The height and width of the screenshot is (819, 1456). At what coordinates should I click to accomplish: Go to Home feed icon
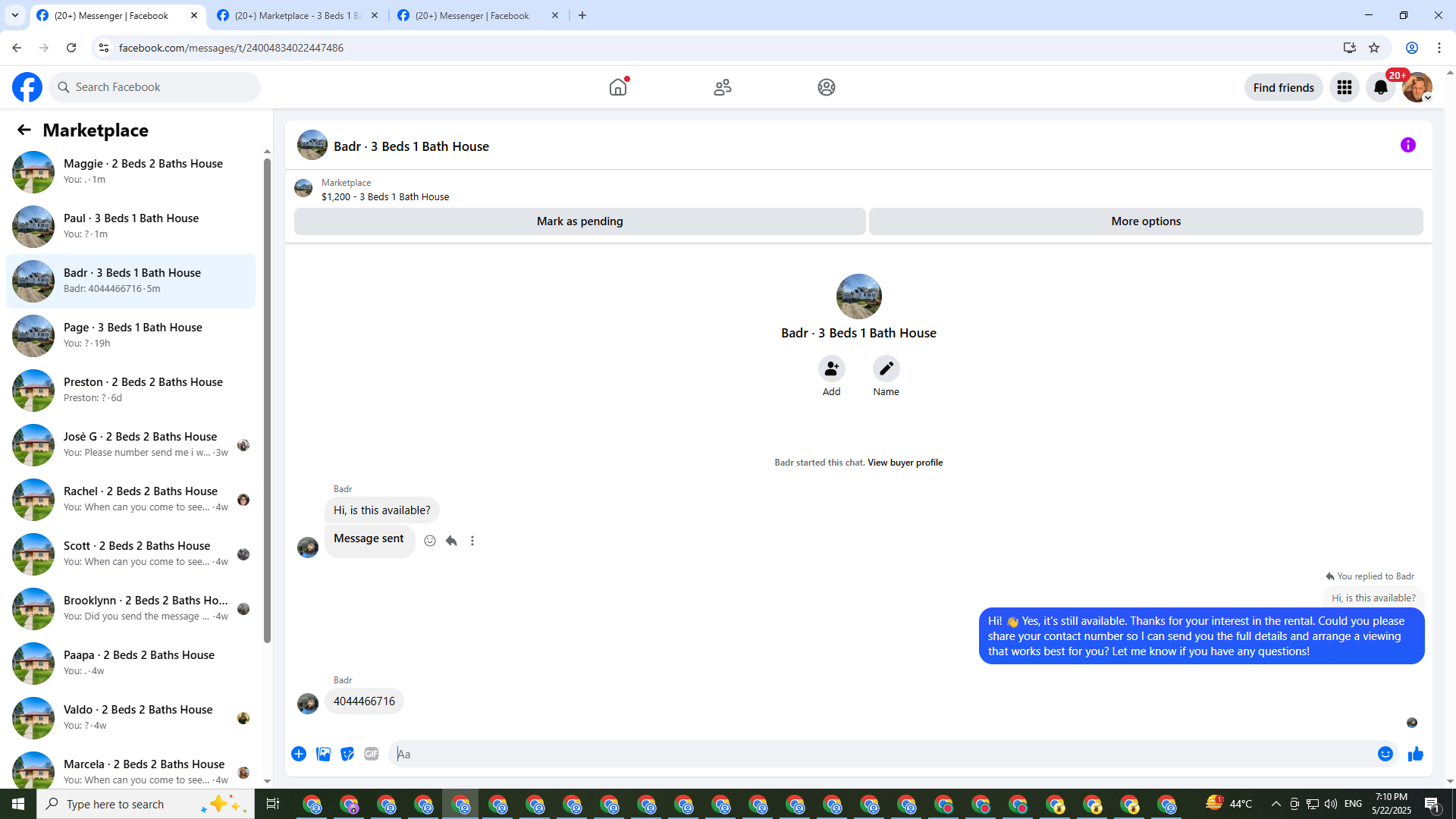tap(618, 87)
